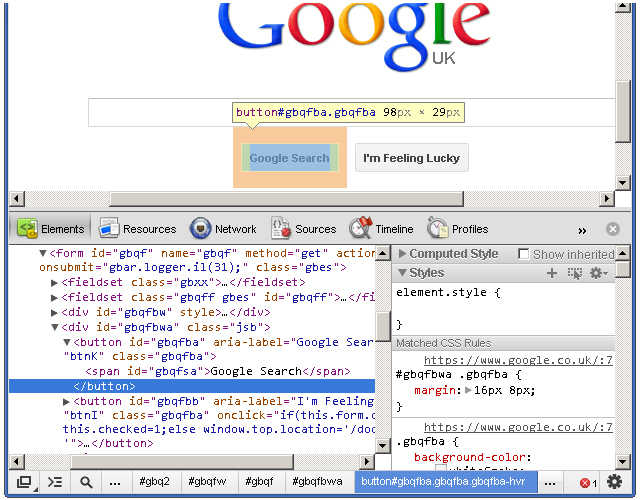
Task: Click the Google Search button
Action: click(289, 158)
